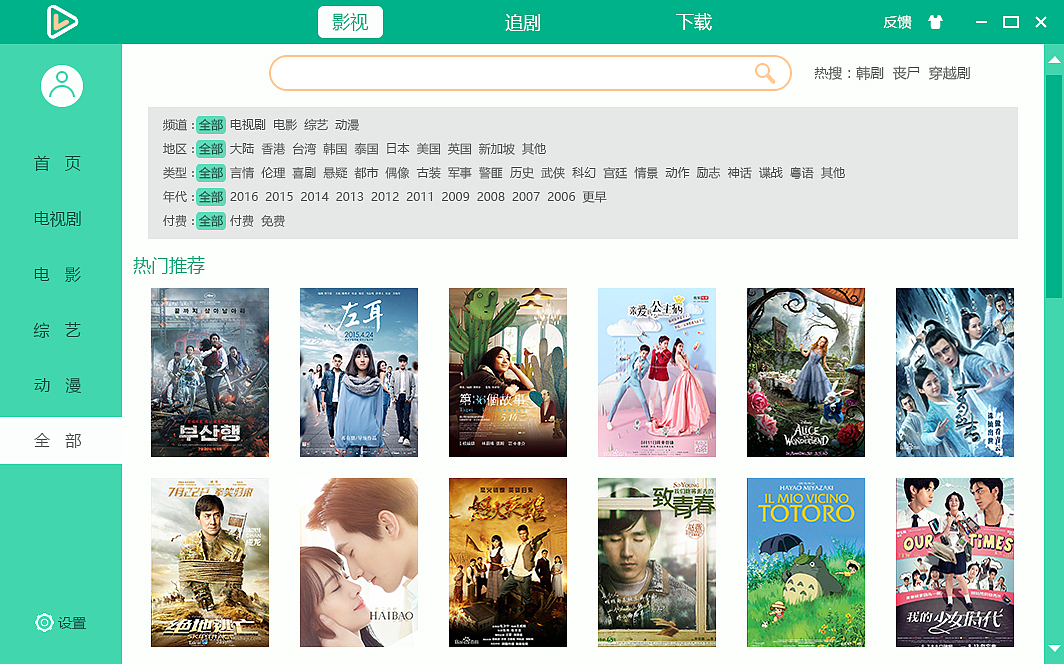
Task: Open the 致青春 poster
Action: coord(657,562)
